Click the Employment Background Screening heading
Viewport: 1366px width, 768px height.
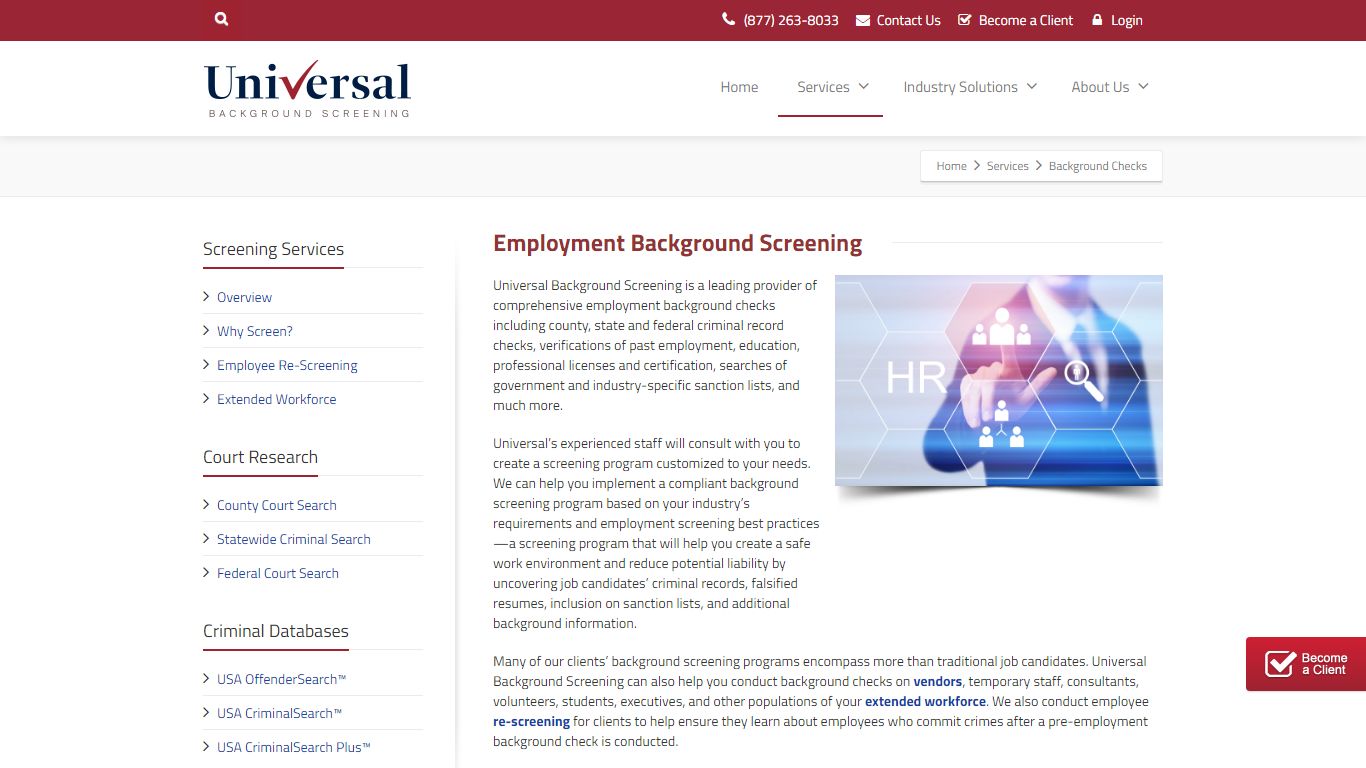click(x=677, y=243)
